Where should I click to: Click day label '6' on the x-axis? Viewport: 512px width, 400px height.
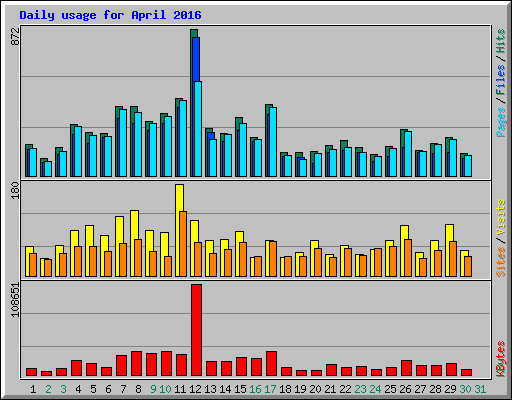tap(108, 389)
